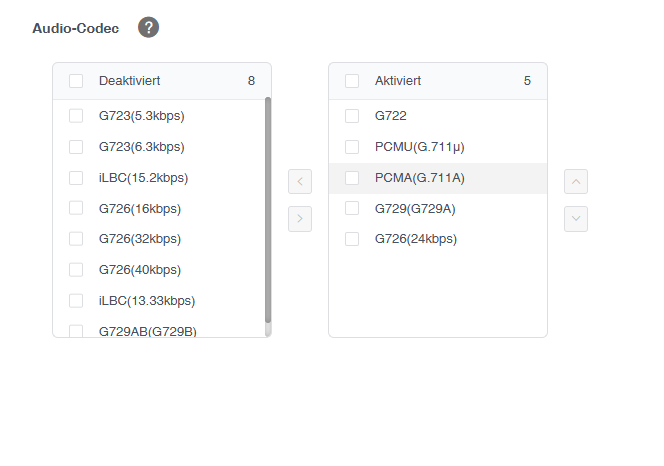Select all codecs in the Aktiviert list

pyautogui.click(x=352, y=81)
